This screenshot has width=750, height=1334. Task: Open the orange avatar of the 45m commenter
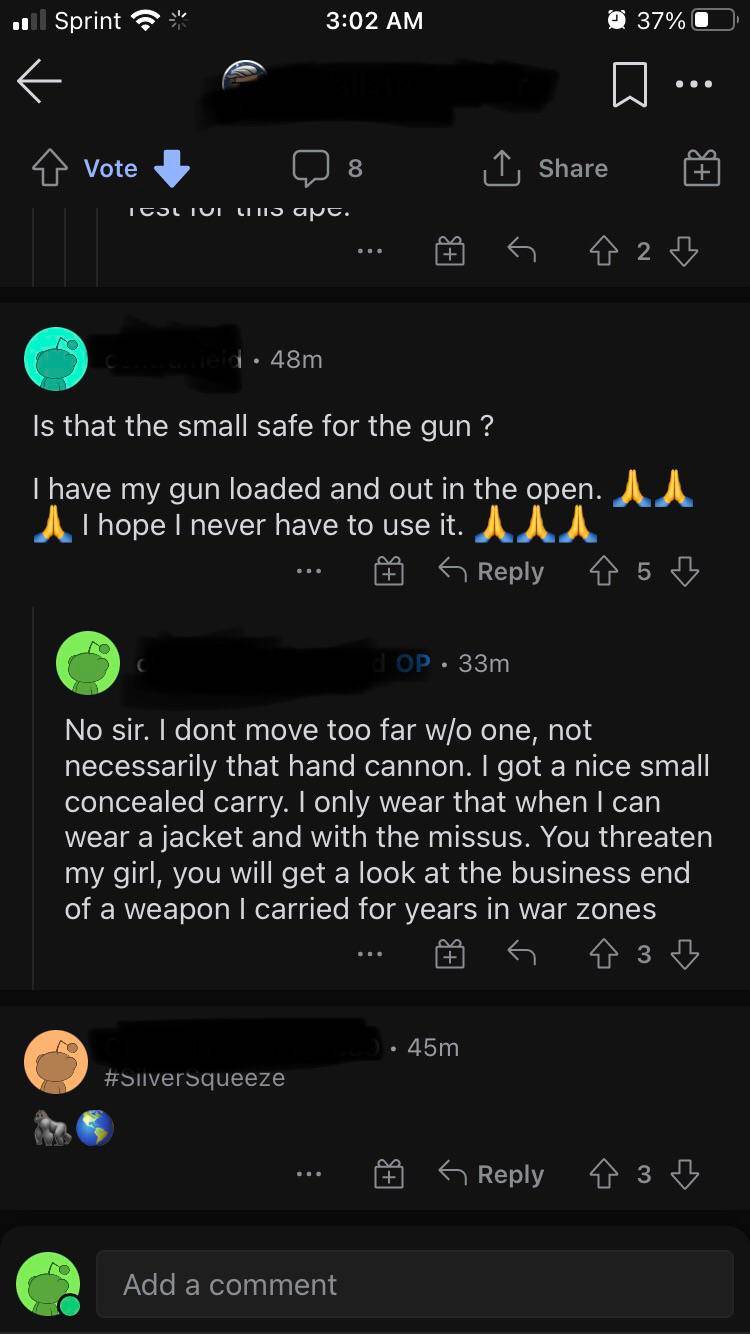tap(56, 1062)
